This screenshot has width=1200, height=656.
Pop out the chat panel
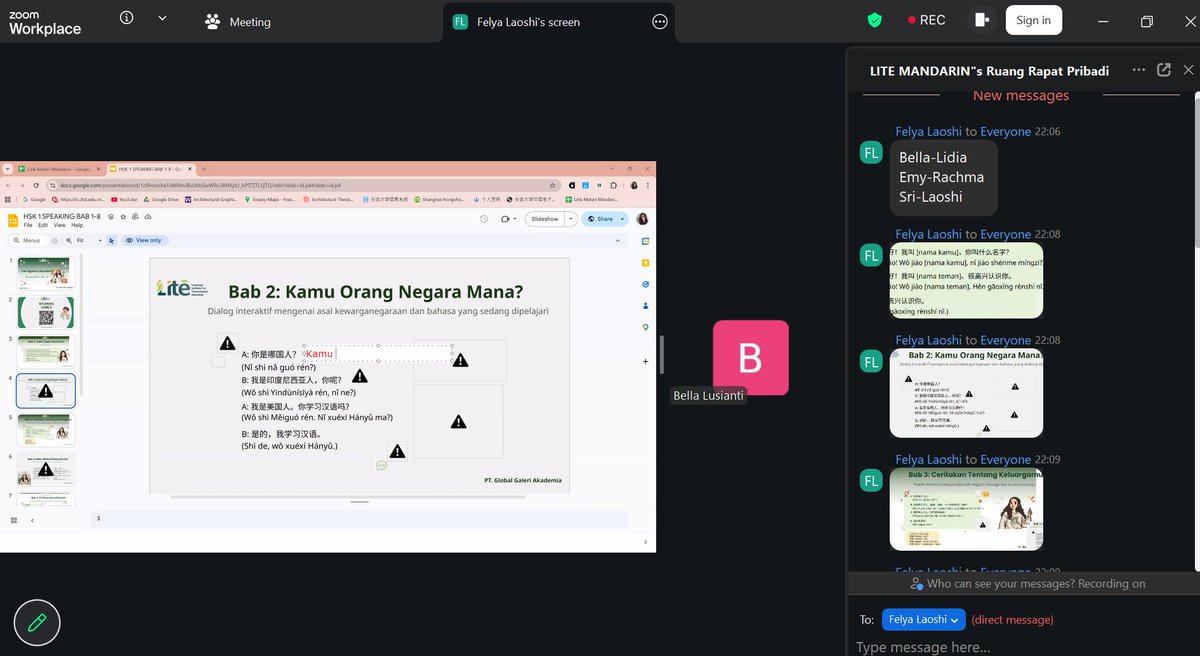tap(1163, 70)
